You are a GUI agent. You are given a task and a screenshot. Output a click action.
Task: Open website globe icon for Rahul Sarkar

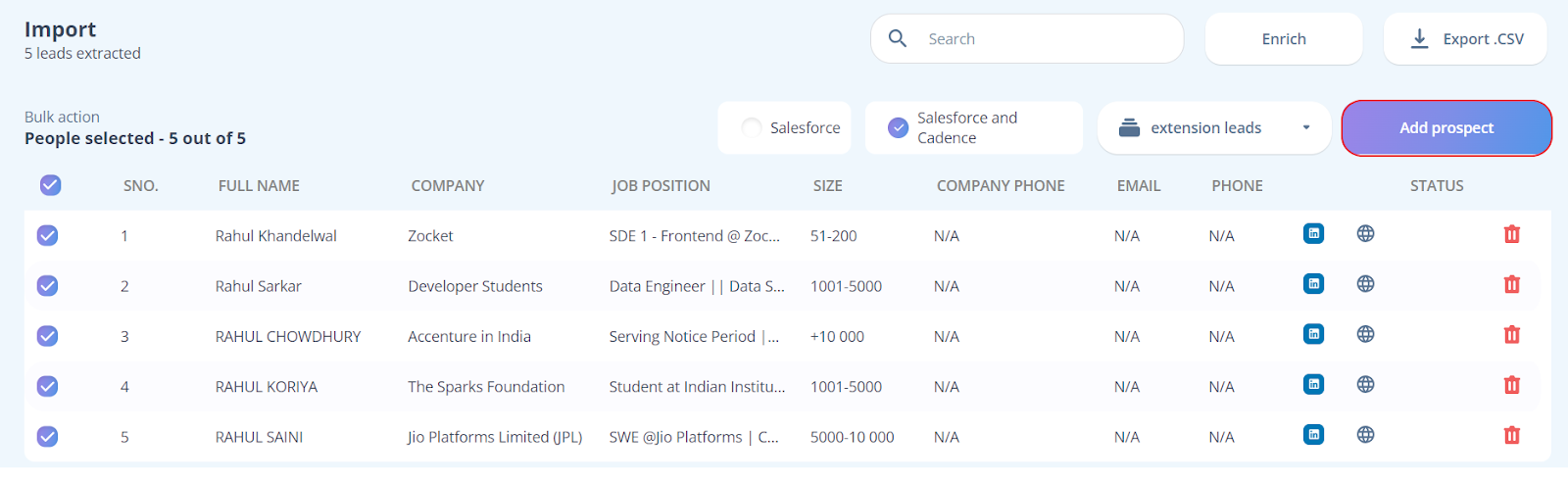click(1365, 284)
